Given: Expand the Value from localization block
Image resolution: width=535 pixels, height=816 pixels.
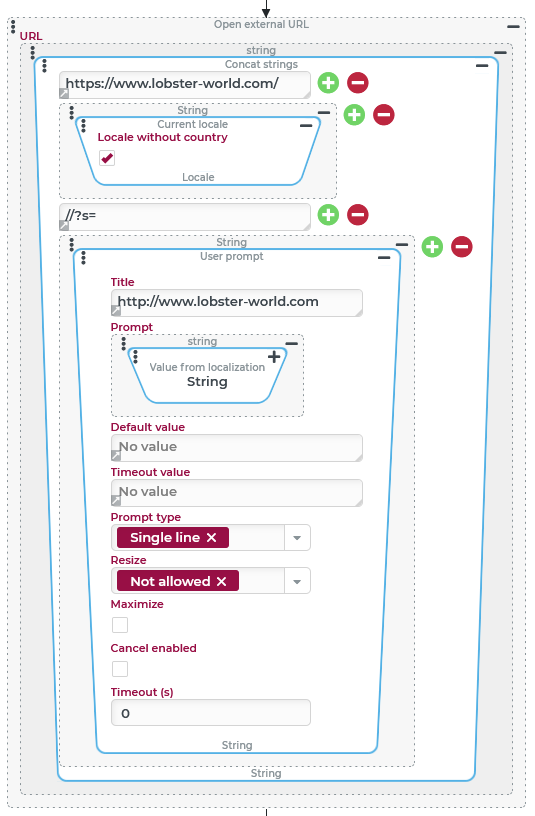Looking at the screenshot, I should click(274, 356).
